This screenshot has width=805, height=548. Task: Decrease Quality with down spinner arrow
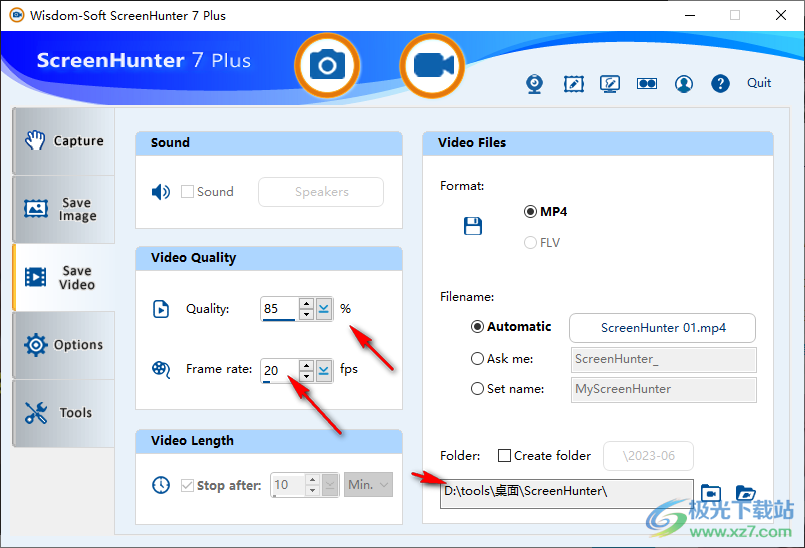306,314
